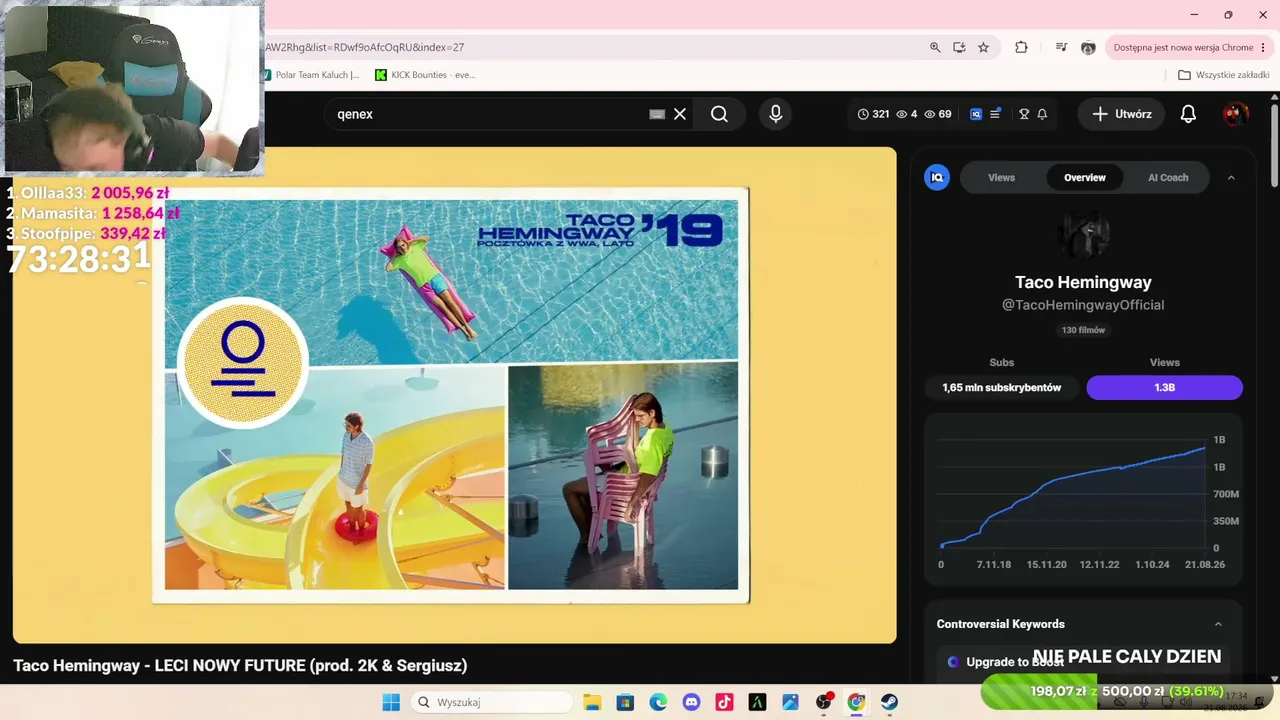Open the media controls icon in Chrome toolbar
Viewport: 1280px width, 720px height.
1061,47
